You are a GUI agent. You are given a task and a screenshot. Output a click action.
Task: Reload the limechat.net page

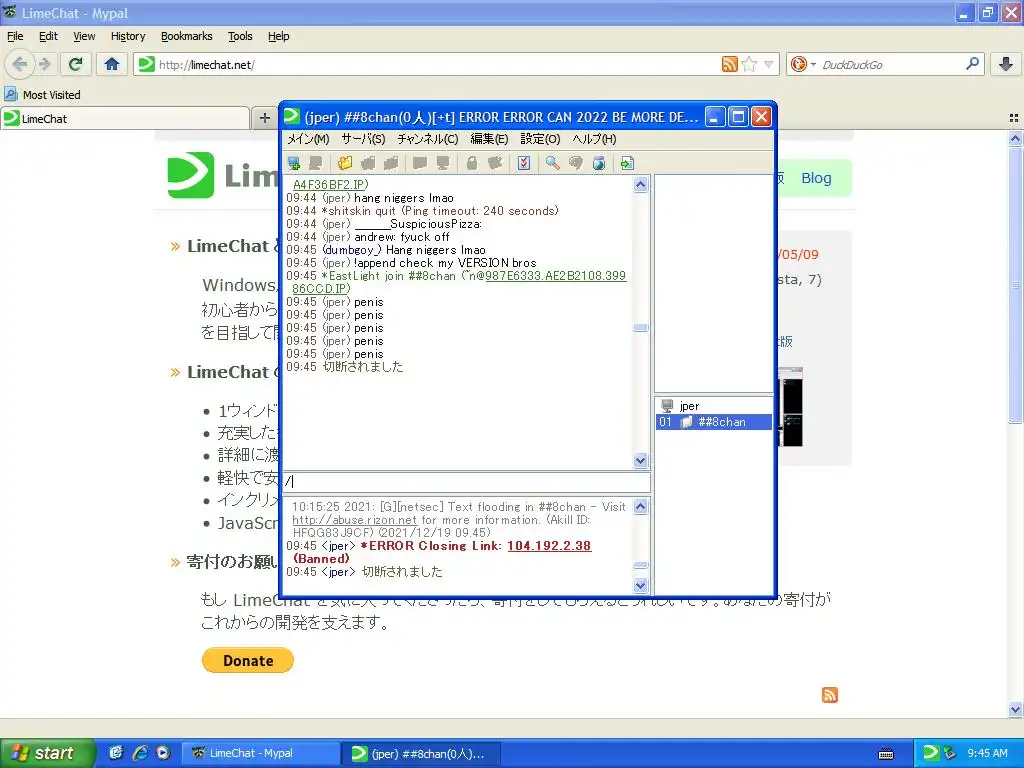(x=76, y=64)
